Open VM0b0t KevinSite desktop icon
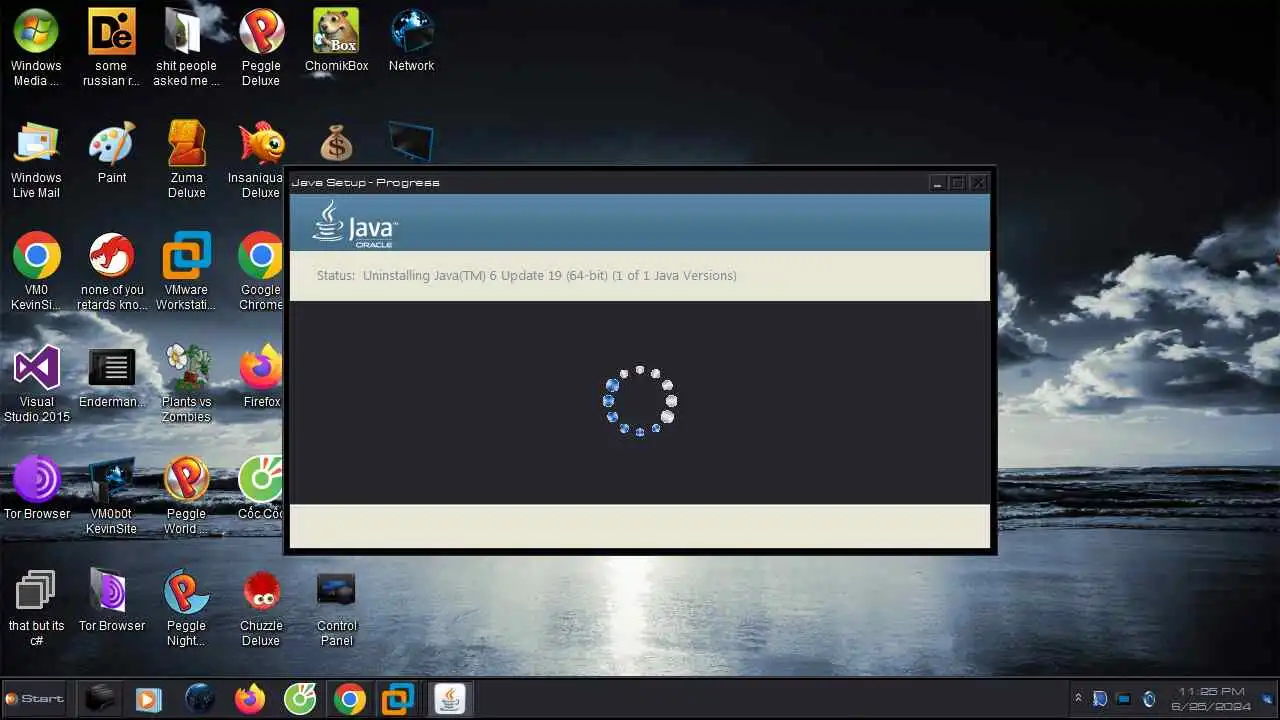Screen dimensions: 1280x720 (x=111, y=496)
